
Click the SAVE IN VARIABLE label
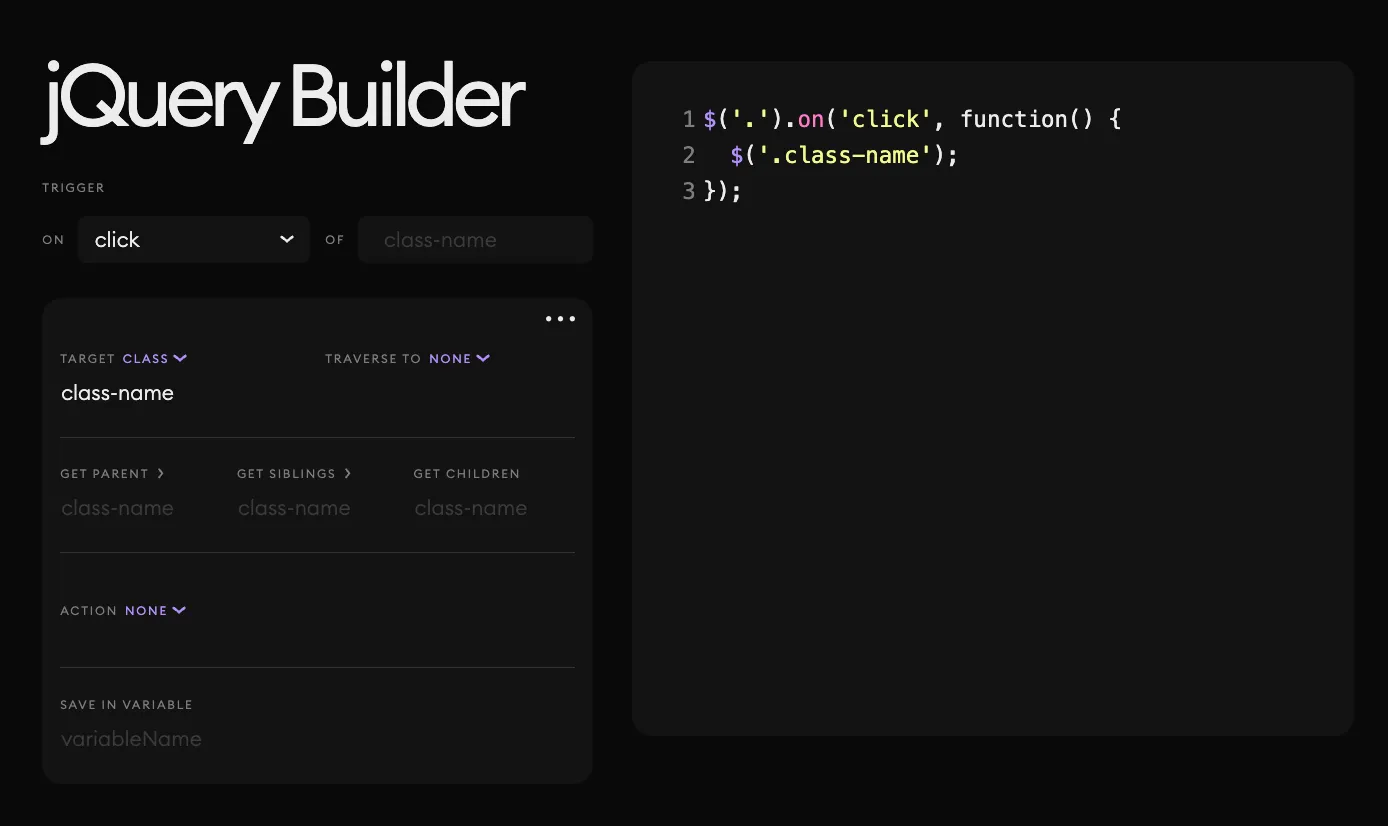tap(126, 705)
